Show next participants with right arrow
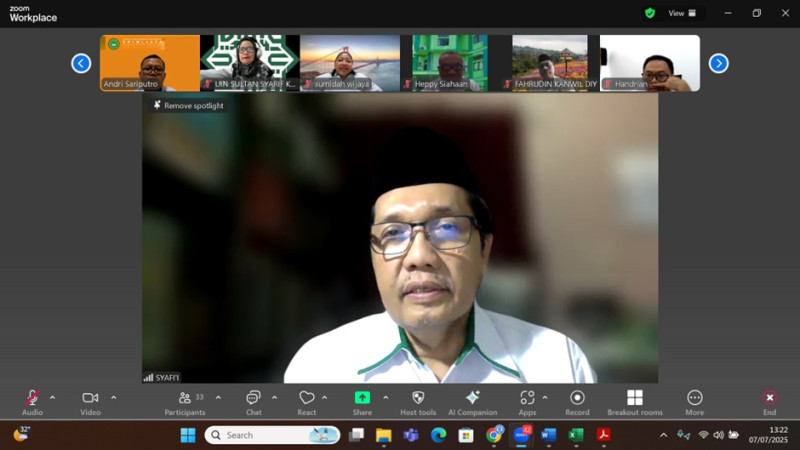 click(718, 63)
